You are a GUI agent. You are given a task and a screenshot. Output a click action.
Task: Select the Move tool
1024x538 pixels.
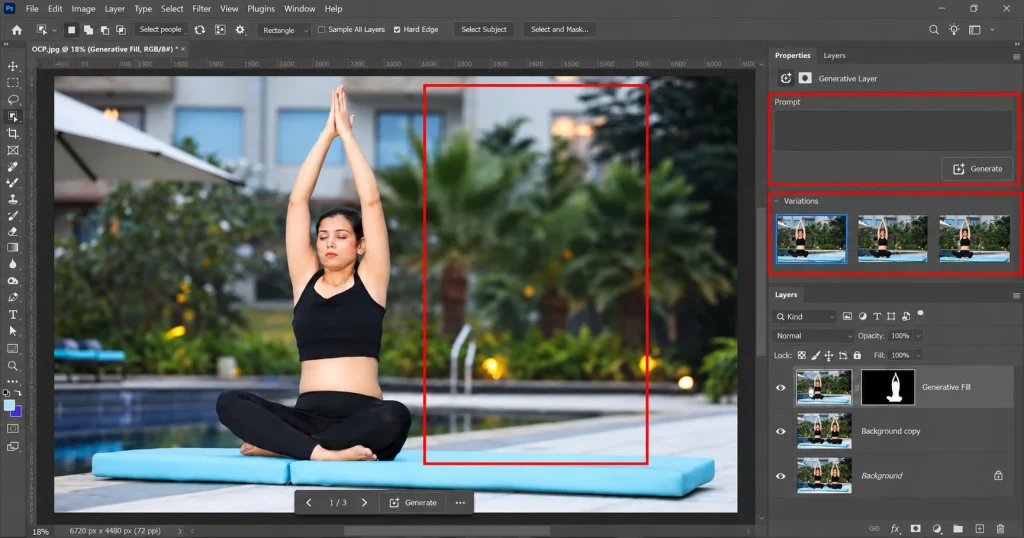(x=13, y=67)
